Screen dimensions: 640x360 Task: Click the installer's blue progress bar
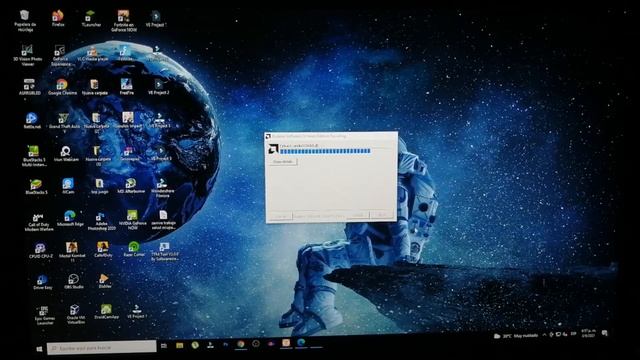(325, 151)
